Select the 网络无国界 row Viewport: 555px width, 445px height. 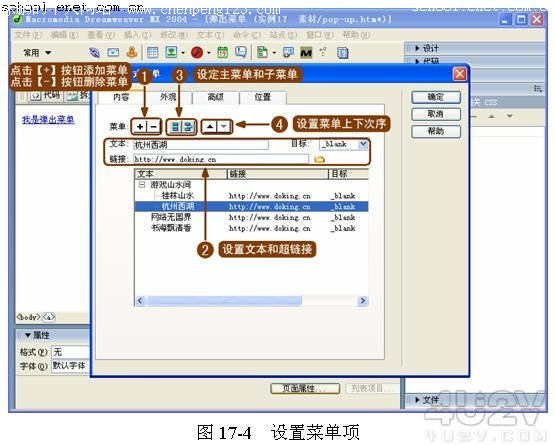[x=251, y=217]
